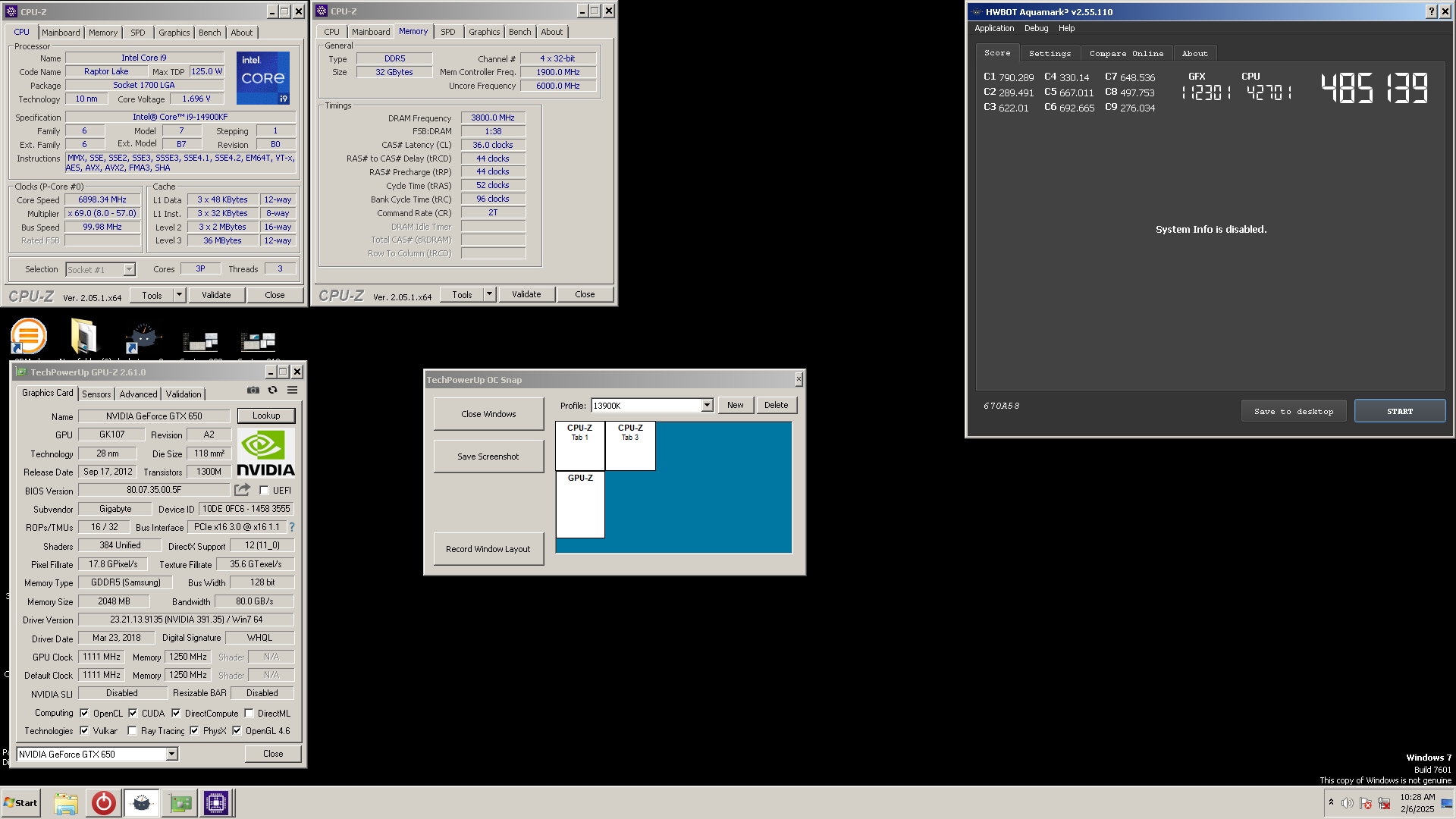Screen dimensions: 1456x819
Task: Click the red power icon in the taskbar
Action: click(x=104, y=803)
